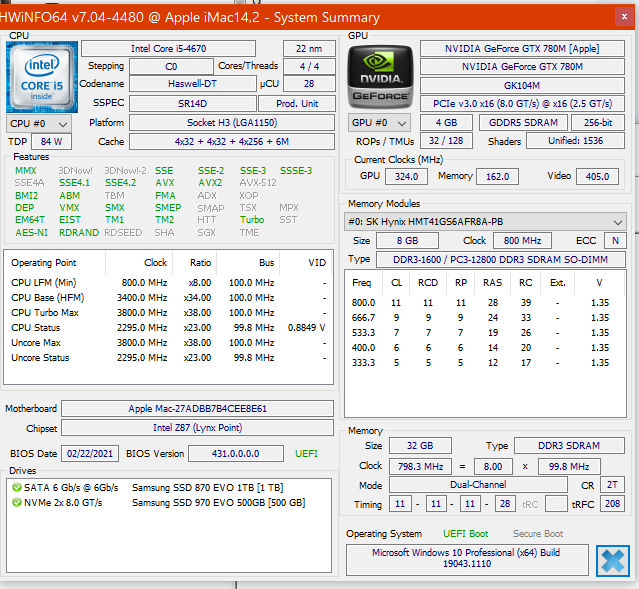The width and height of the screenshot is (639, 589).
Task: Click the BIOS Version 431.0.0.0.0 field
Action: click(236, 454)
